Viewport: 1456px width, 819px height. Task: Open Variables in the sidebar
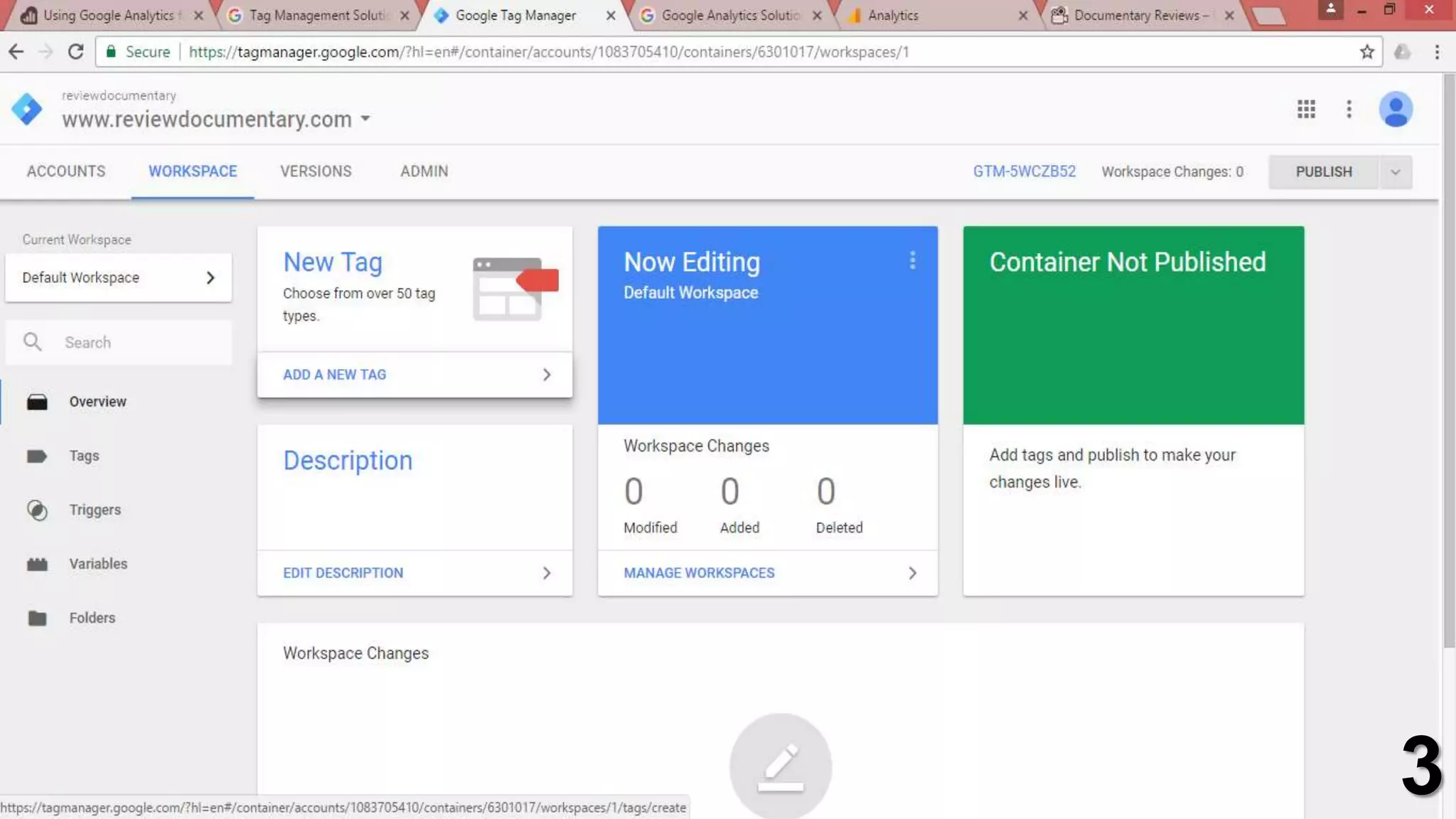point(98,564)
